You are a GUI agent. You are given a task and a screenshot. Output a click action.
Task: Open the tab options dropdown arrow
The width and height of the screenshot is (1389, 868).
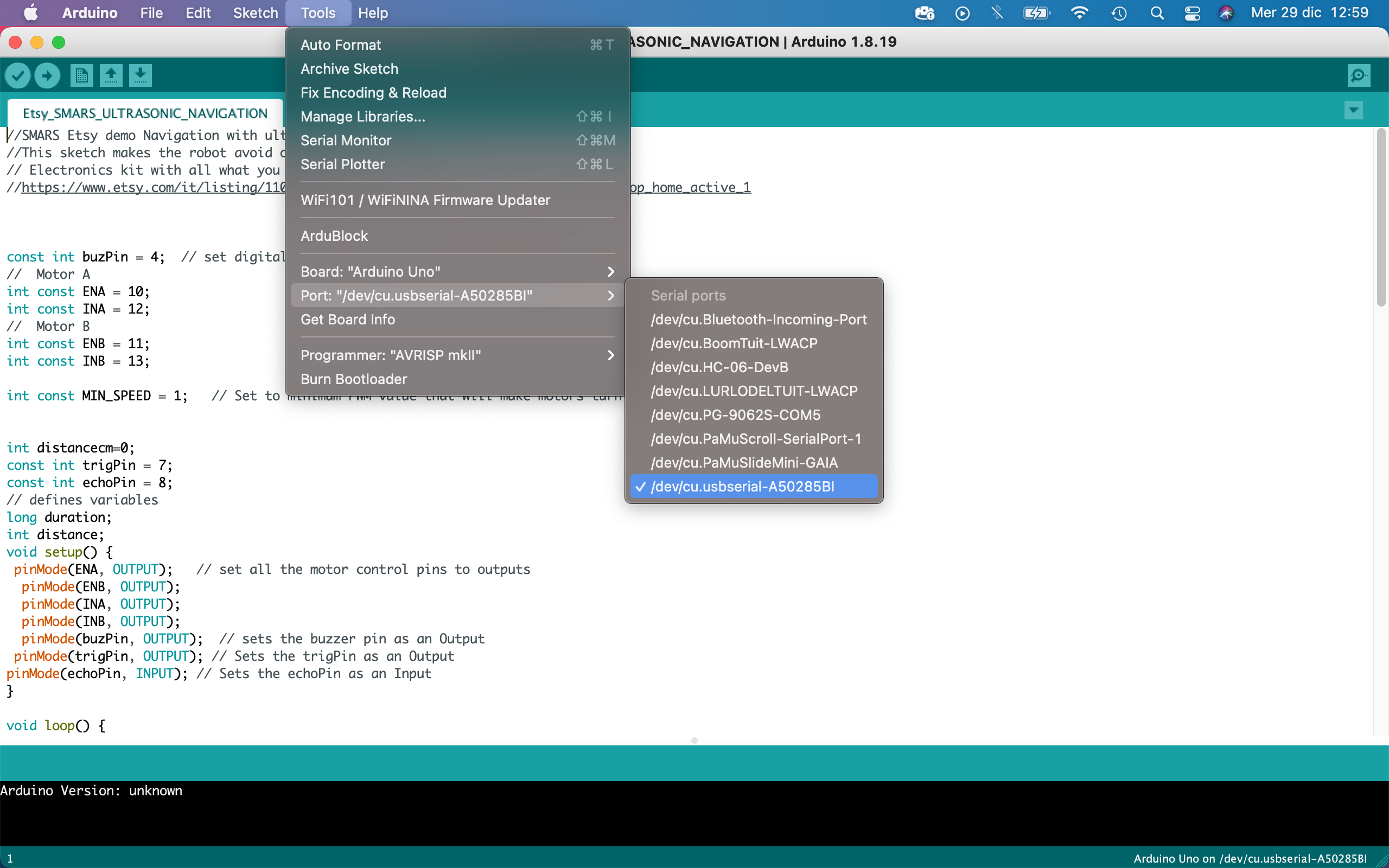pos(1353,110)
